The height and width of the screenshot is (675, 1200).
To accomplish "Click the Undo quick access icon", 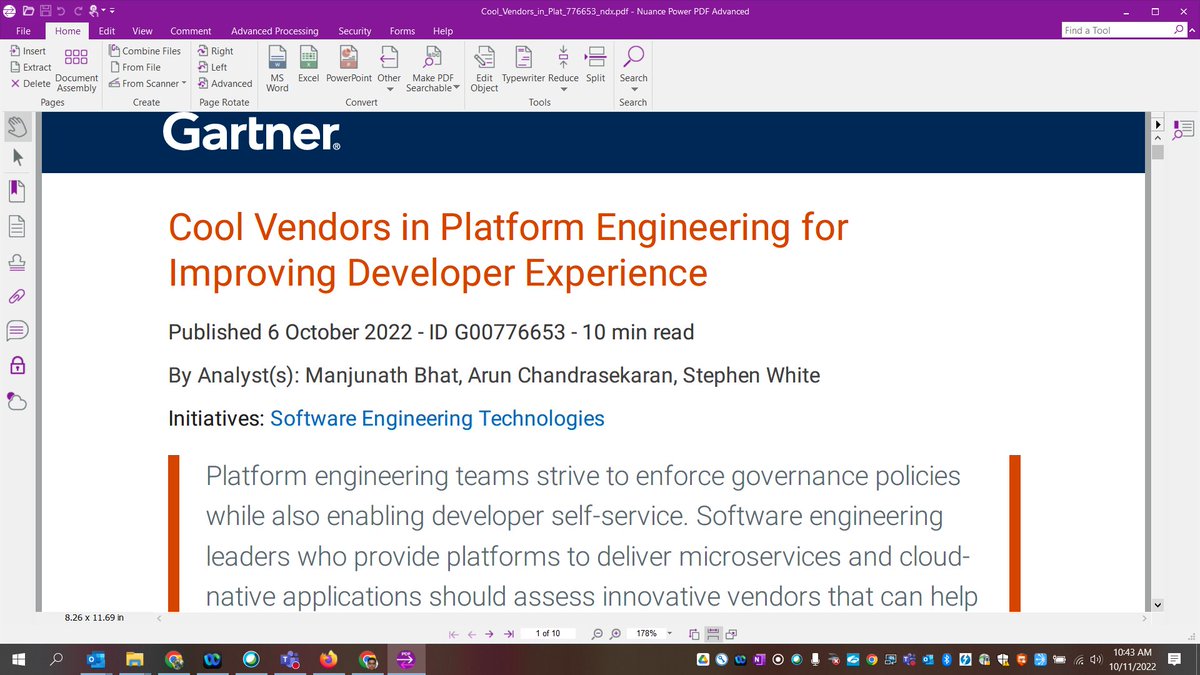I will tap(62, 10).
